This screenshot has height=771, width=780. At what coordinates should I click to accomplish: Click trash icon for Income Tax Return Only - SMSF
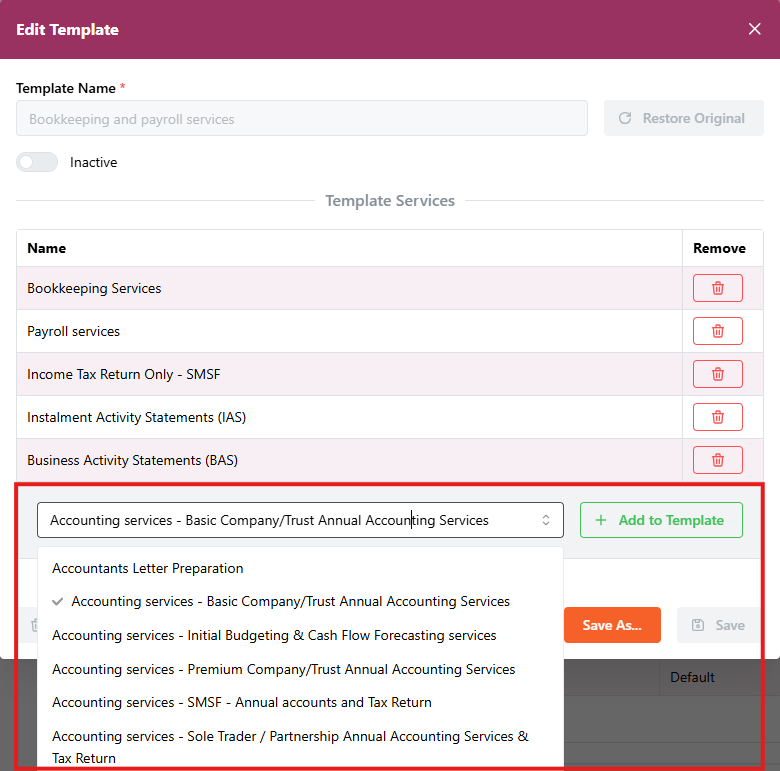(717, 374)
